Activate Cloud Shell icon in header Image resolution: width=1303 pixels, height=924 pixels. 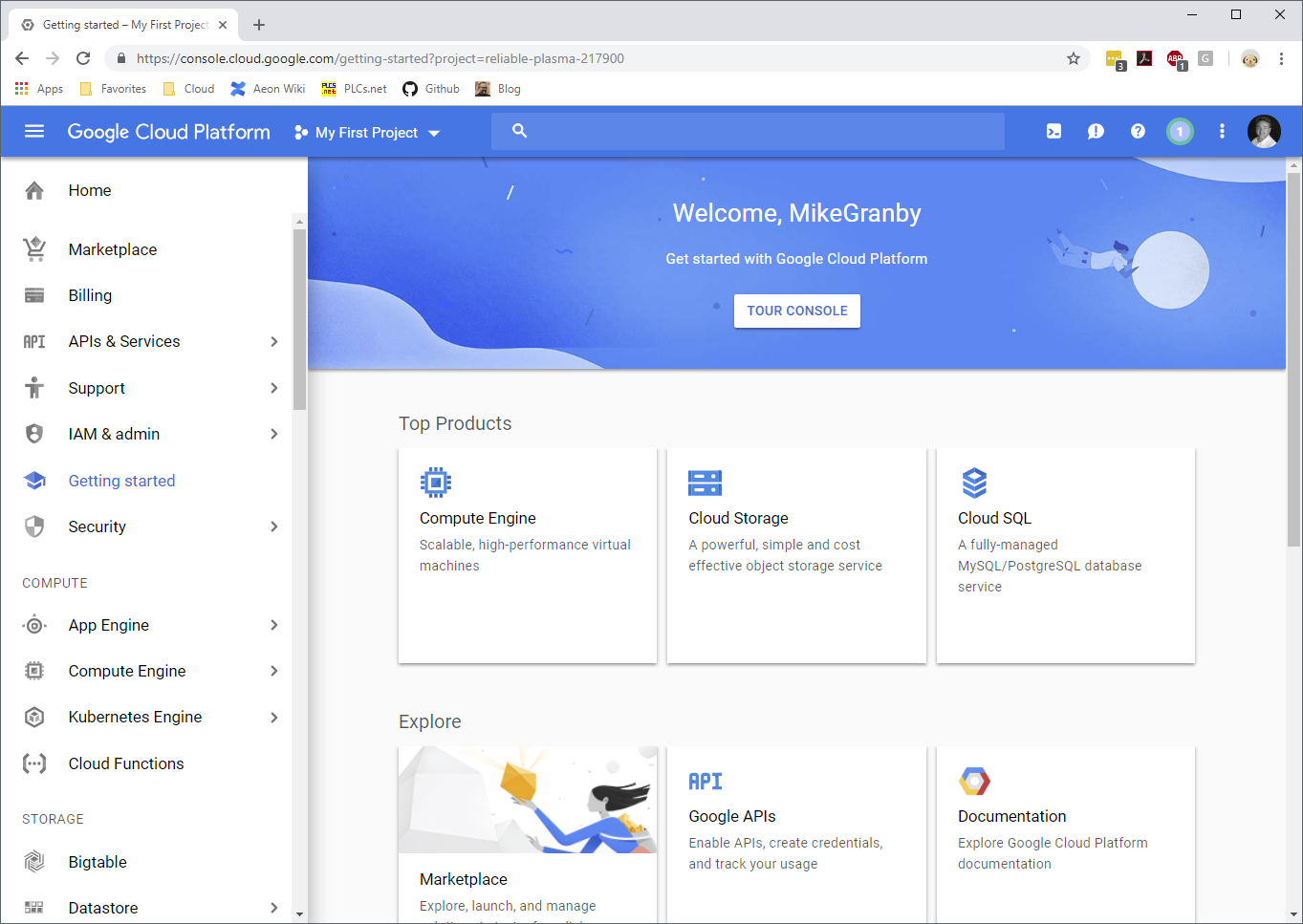1053,132
